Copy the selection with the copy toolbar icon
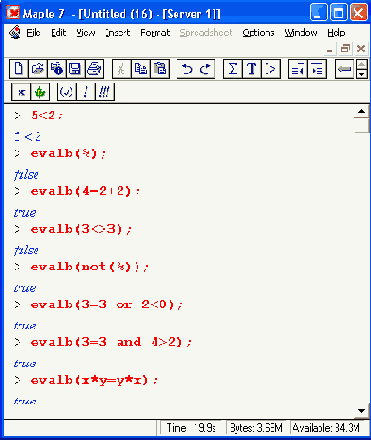The image size is (371, 440). 141,69
